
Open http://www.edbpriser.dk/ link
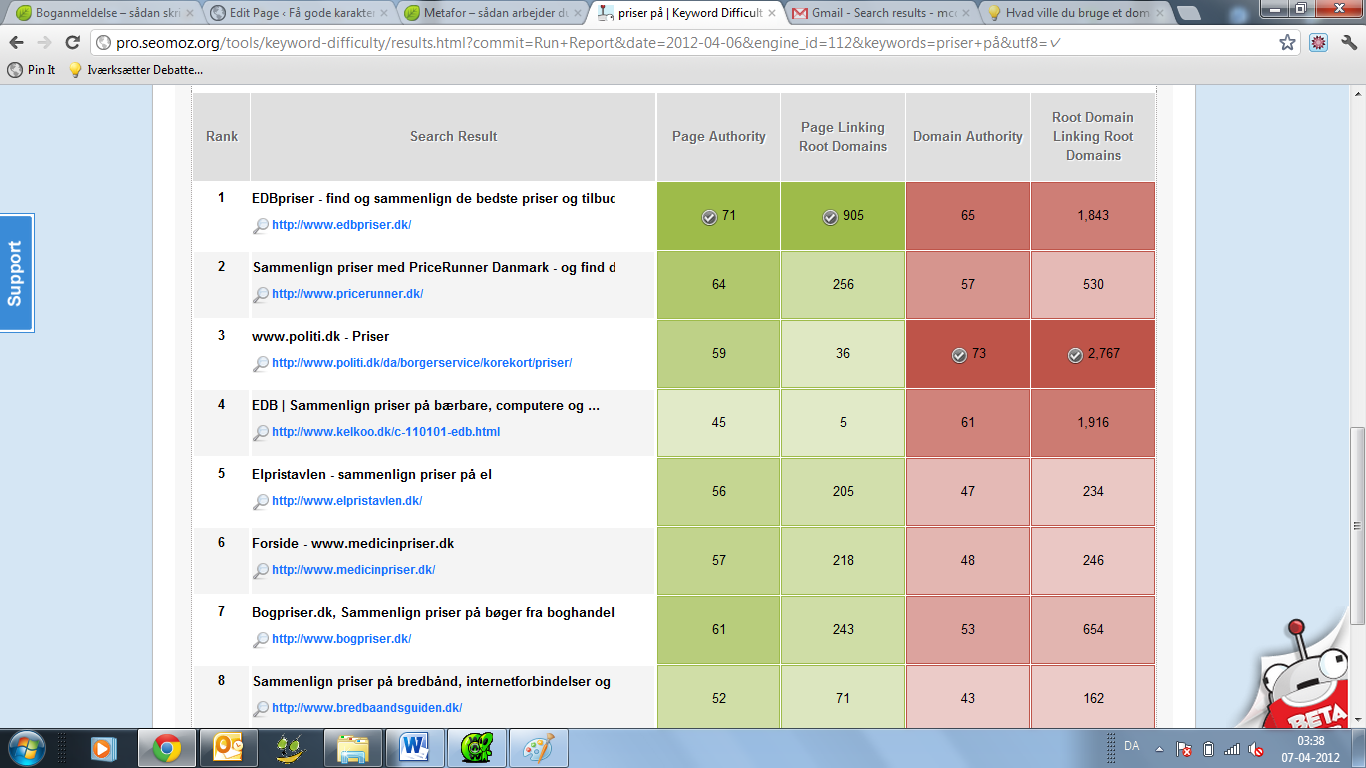pos(341,225)
